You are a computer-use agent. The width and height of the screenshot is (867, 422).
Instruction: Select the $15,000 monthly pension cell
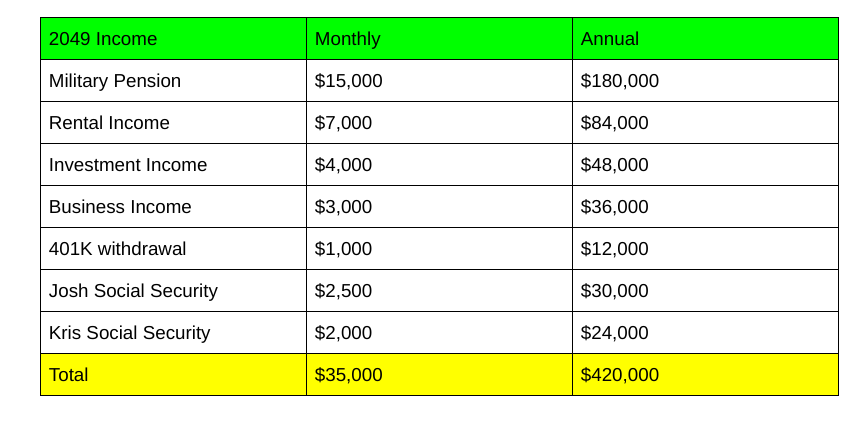[x=349, y=81]
